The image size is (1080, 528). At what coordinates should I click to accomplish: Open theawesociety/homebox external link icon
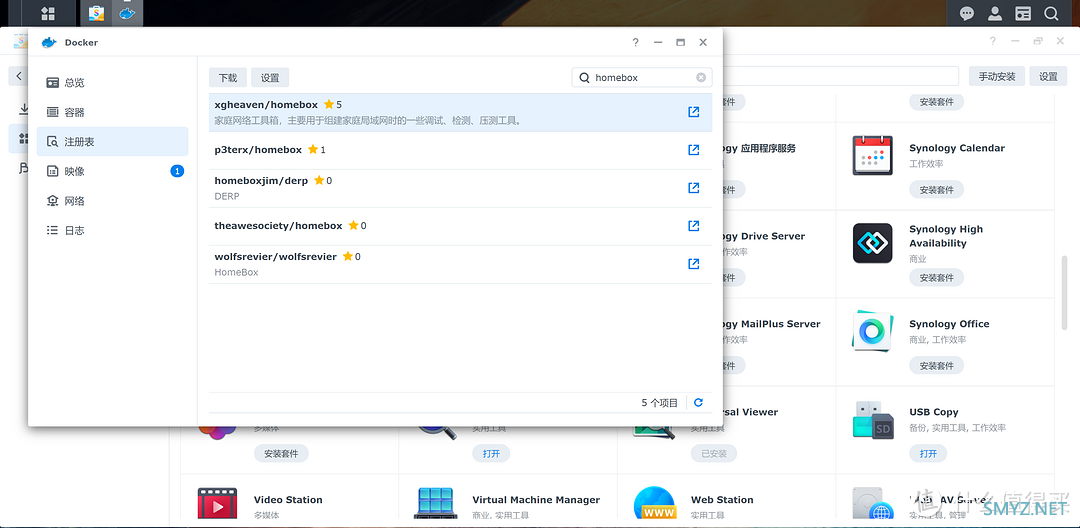[694, 225]
